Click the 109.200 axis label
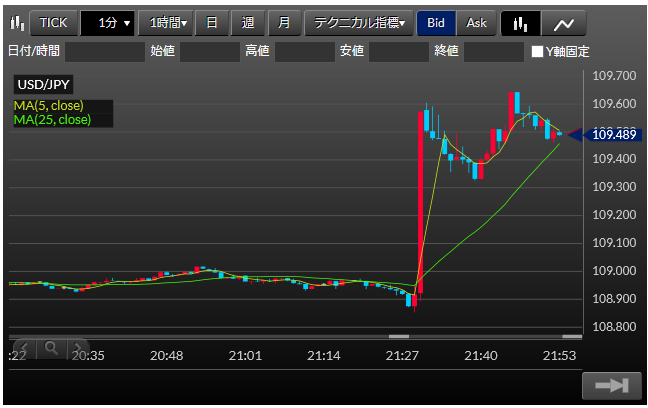648x408 pixels. click(614, 215)
